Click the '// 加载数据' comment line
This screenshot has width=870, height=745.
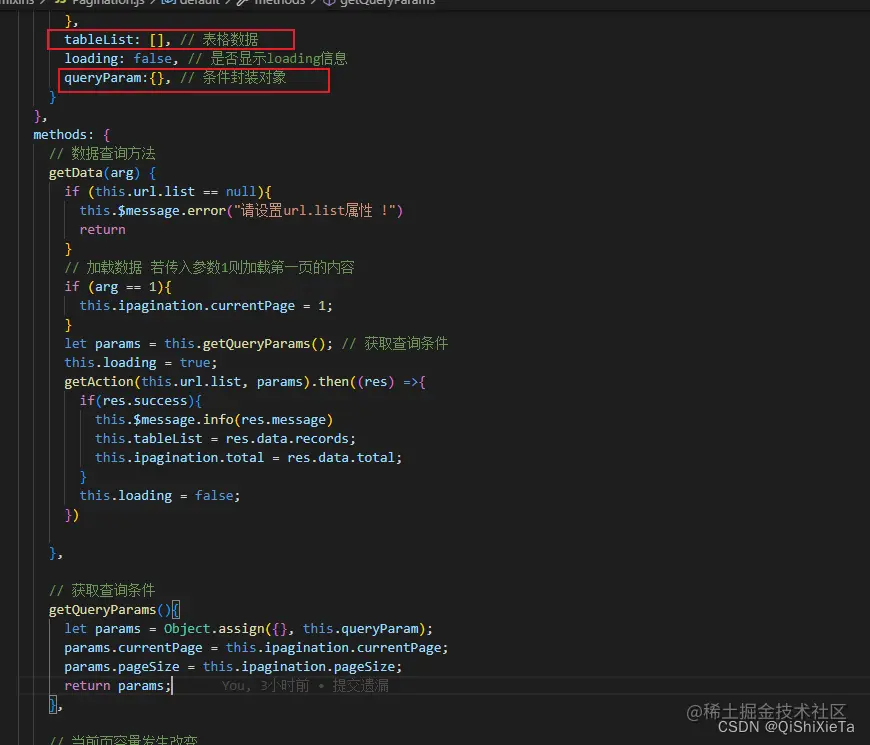coord(209,267)
